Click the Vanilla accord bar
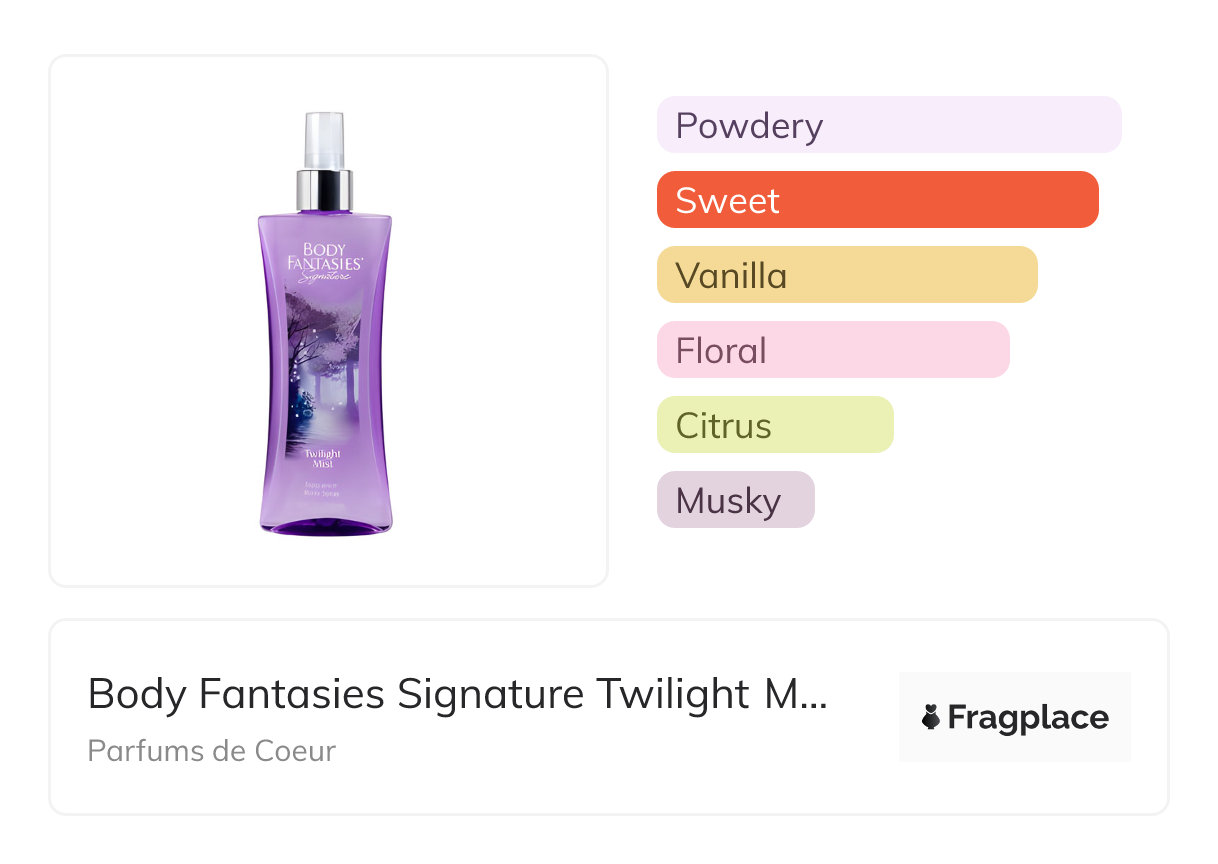Viewport: 1218px width, 864px height. pos(846,275)
